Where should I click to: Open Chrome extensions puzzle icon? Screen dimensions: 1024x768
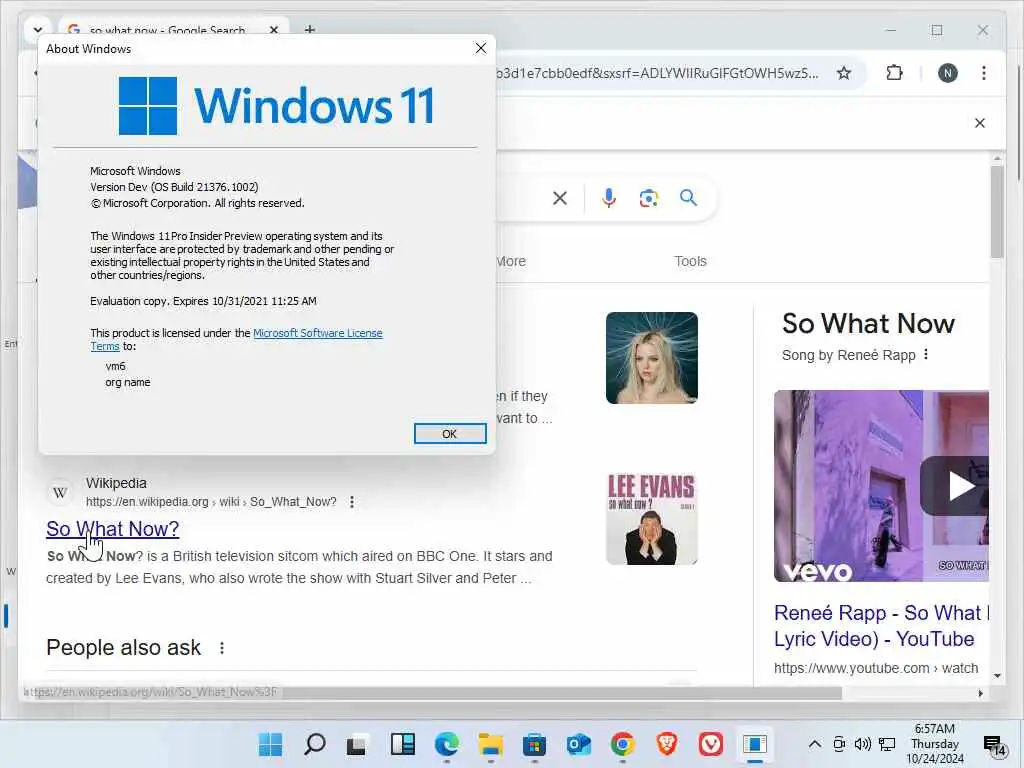point(894,73)
